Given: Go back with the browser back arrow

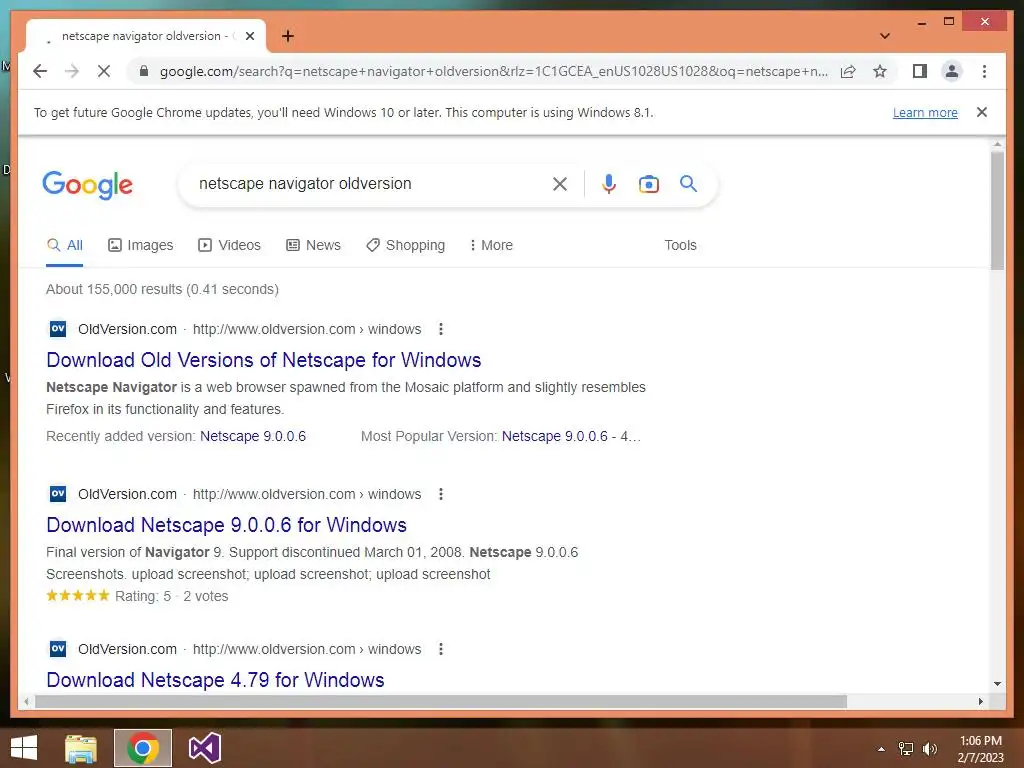Looking at the screenshot, I should click(40, 71).
